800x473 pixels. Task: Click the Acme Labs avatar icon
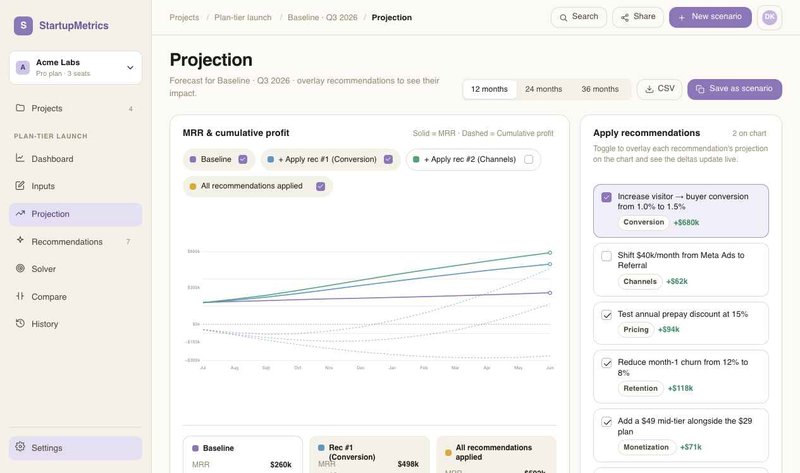(22, 67)
